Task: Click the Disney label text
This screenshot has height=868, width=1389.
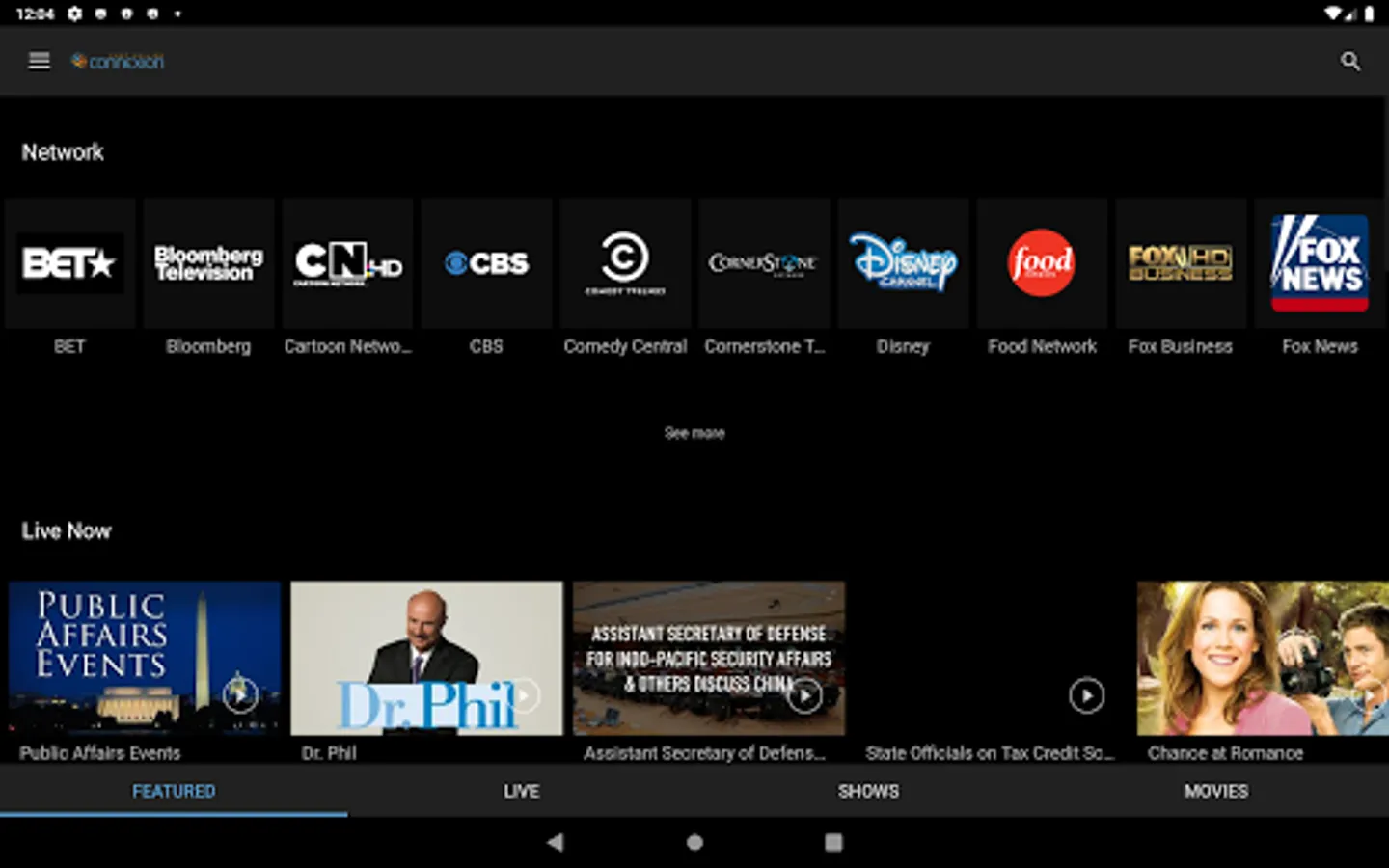Action: click(x=903, y=346)
